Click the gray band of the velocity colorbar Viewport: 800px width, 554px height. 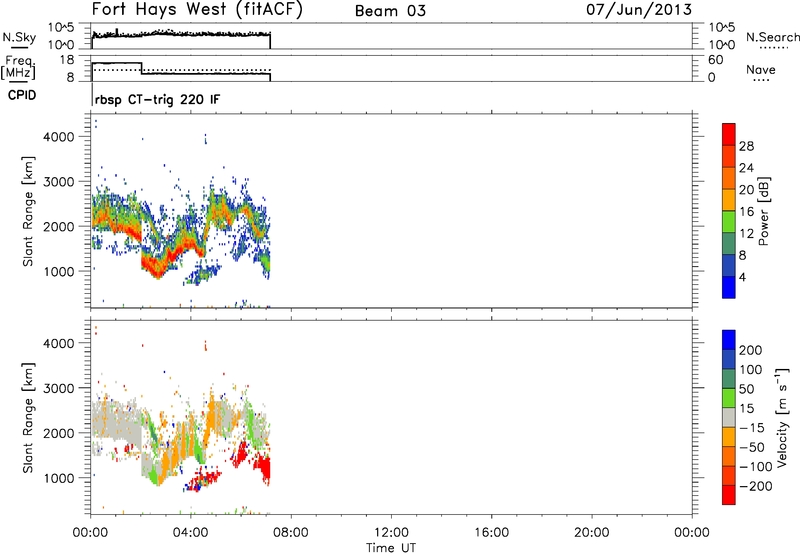pyautogui.click(x=729, y=417)
